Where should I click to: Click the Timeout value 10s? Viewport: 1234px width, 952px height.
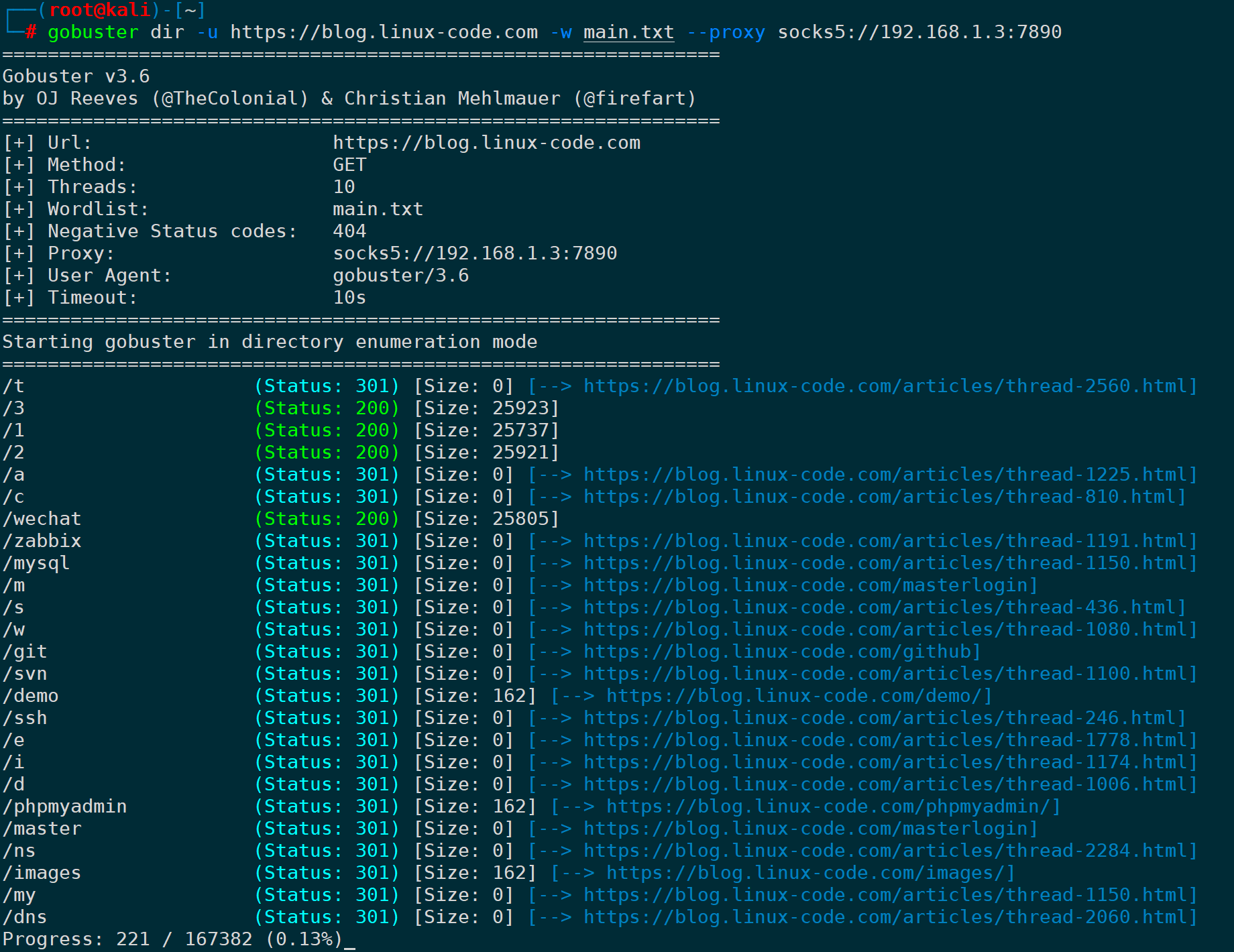pos(349,298)
